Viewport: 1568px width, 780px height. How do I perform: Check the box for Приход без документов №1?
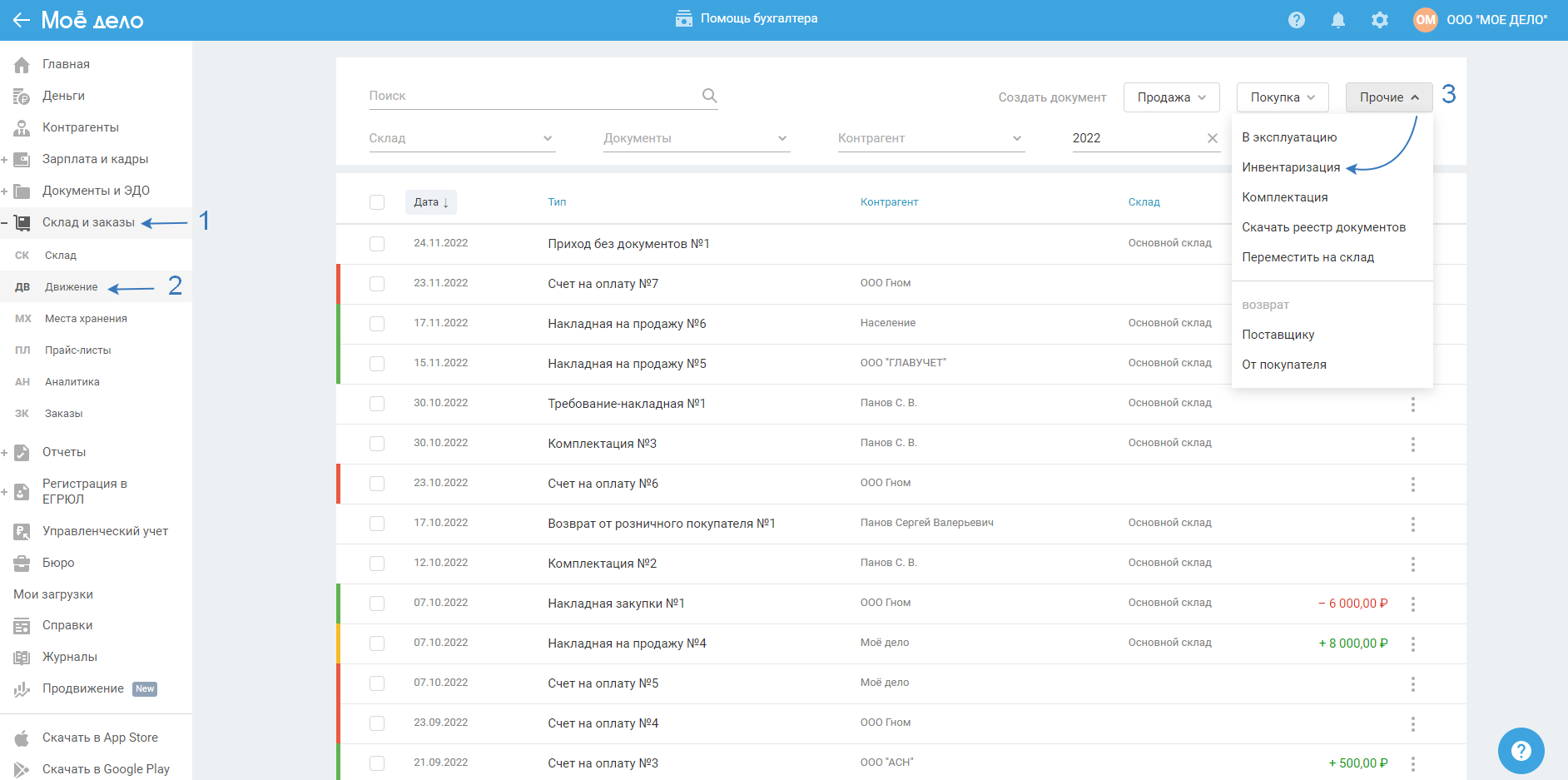(x=377, y=244)
